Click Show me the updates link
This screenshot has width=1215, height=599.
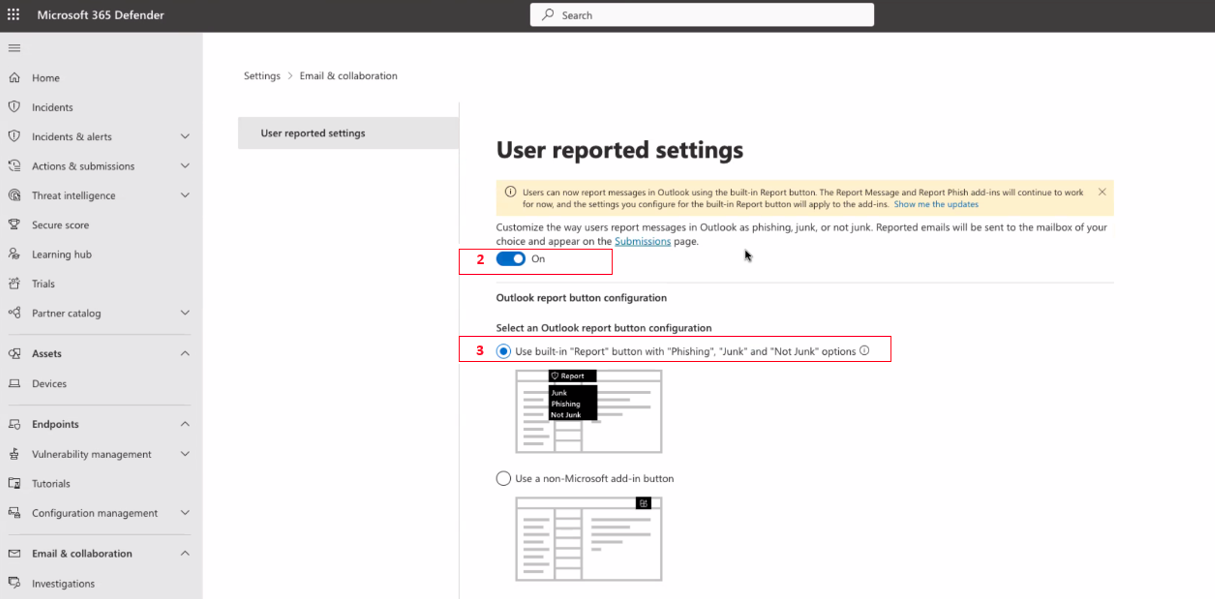coord(936,204)
